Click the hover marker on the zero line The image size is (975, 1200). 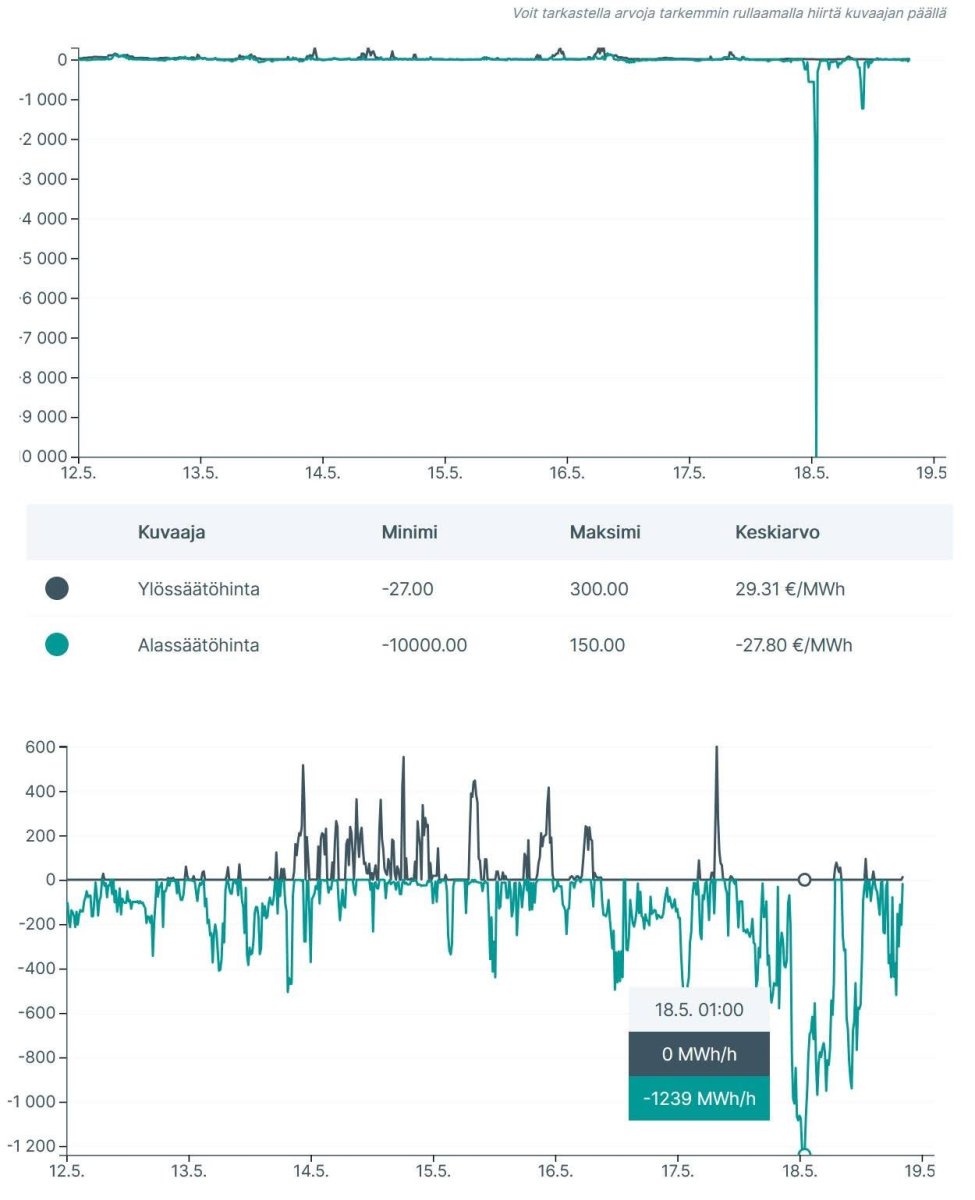804,880
